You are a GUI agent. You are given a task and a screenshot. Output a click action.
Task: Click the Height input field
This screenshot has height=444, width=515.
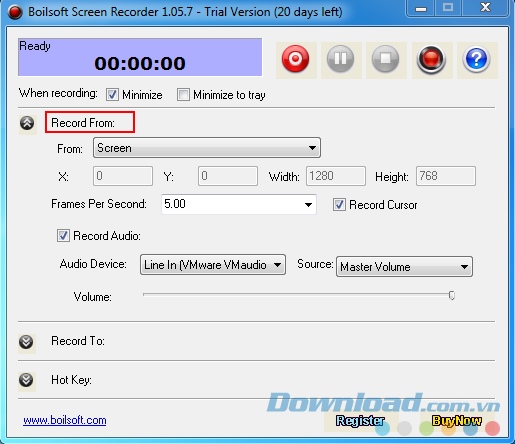pos(446,176)
